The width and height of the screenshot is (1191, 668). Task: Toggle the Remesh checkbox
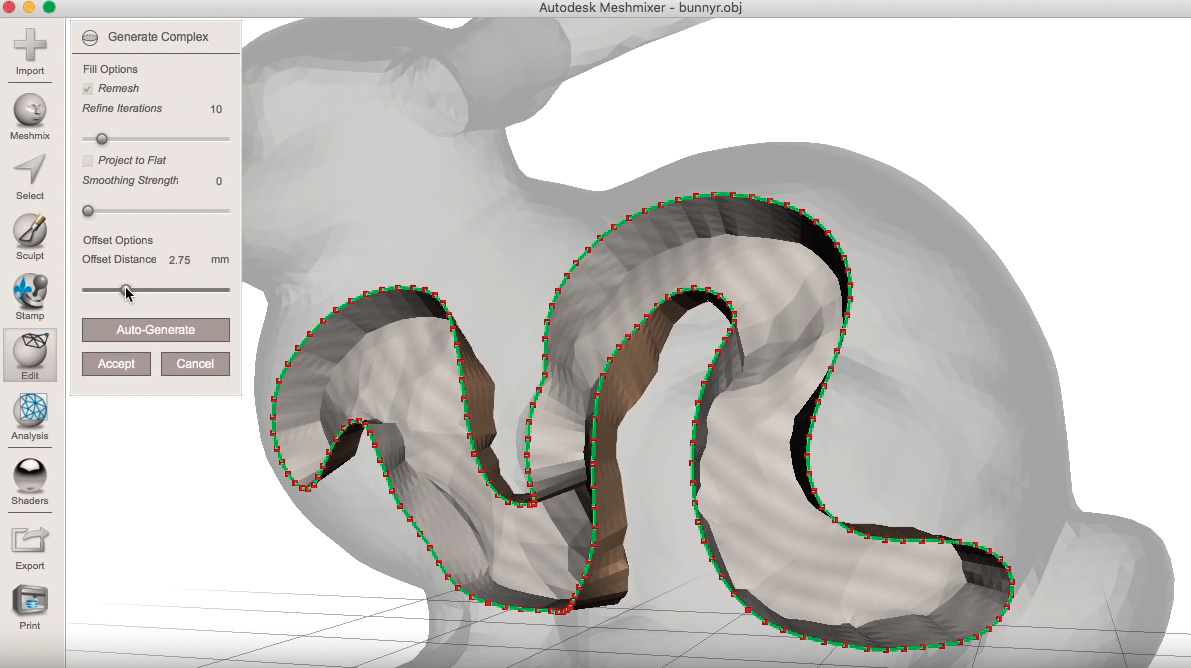pos(88,89)
